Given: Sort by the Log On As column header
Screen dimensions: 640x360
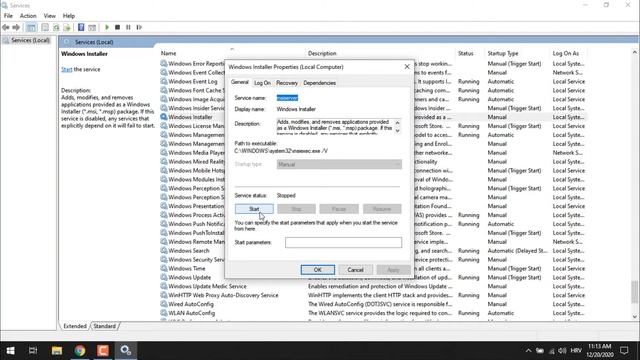Looking at the screenshot, I should (x=566, y=53).
